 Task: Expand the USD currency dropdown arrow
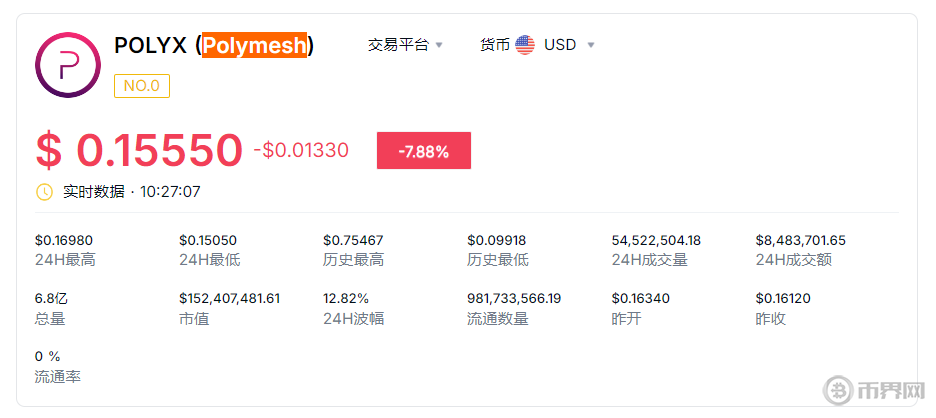(591, 45)
